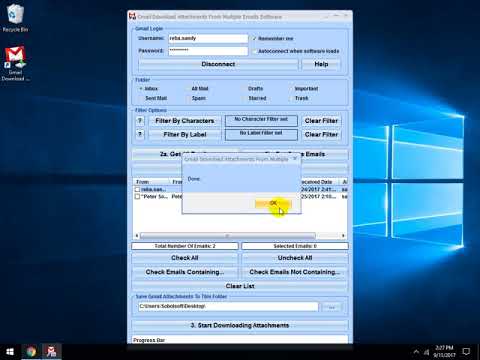Open Check Emails Not Containing dialog

[x=295, y=272]
